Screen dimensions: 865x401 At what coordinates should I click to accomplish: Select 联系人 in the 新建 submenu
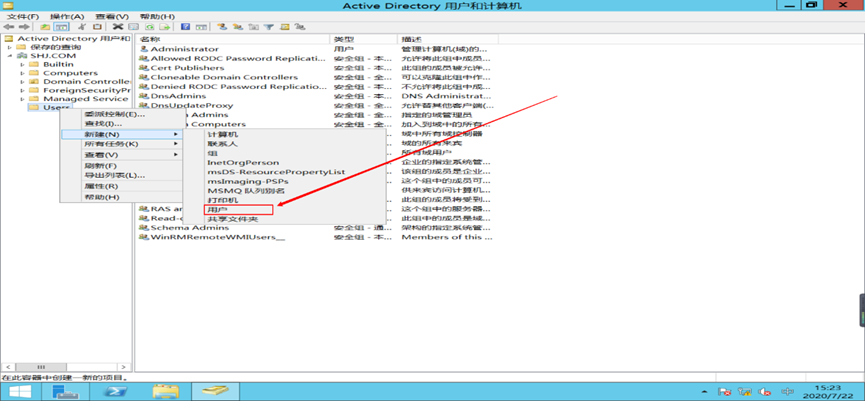pos(284,143)
